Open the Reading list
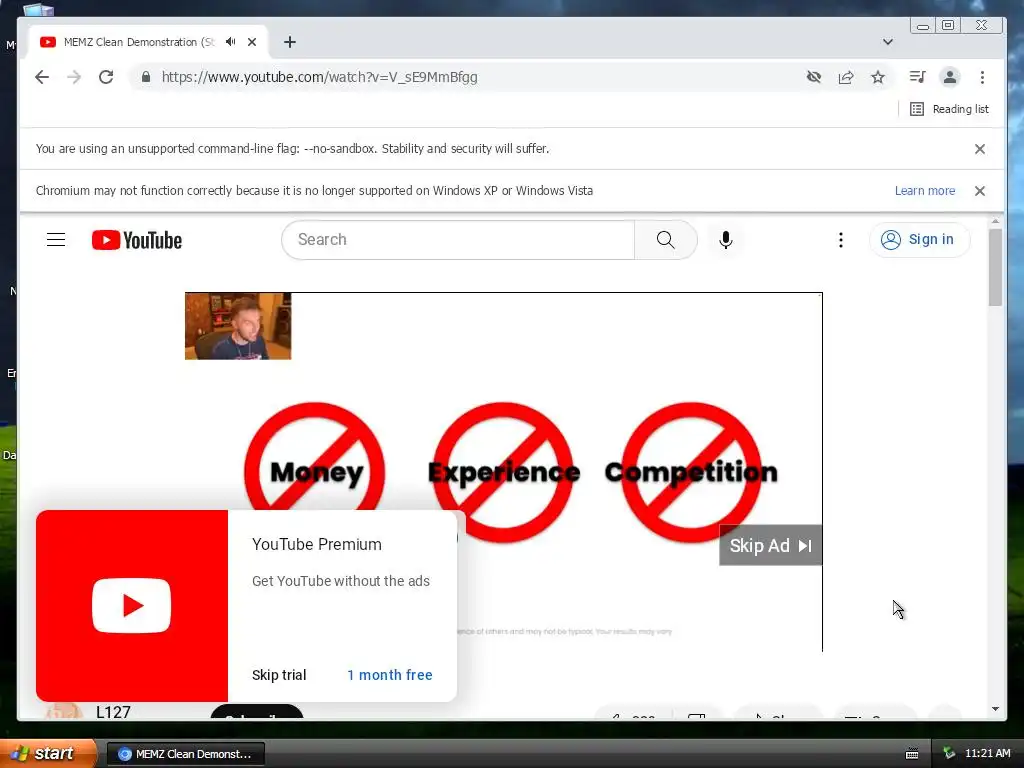1024x768 pixels. [950, 109]
